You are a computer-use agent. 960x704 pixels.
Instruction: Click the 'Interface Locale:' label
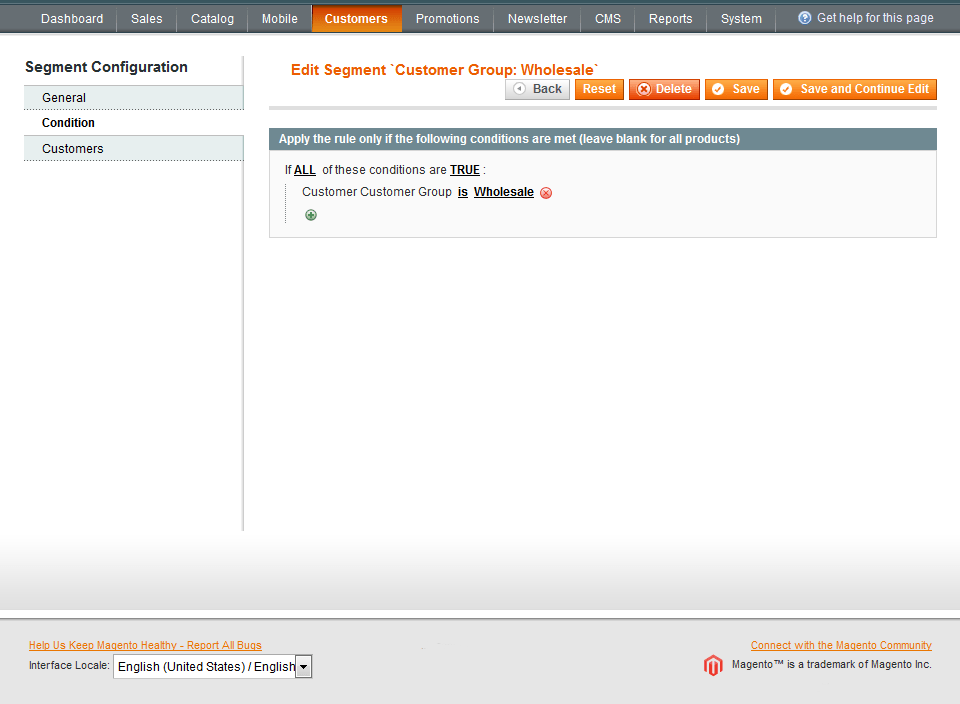point(69,665)
